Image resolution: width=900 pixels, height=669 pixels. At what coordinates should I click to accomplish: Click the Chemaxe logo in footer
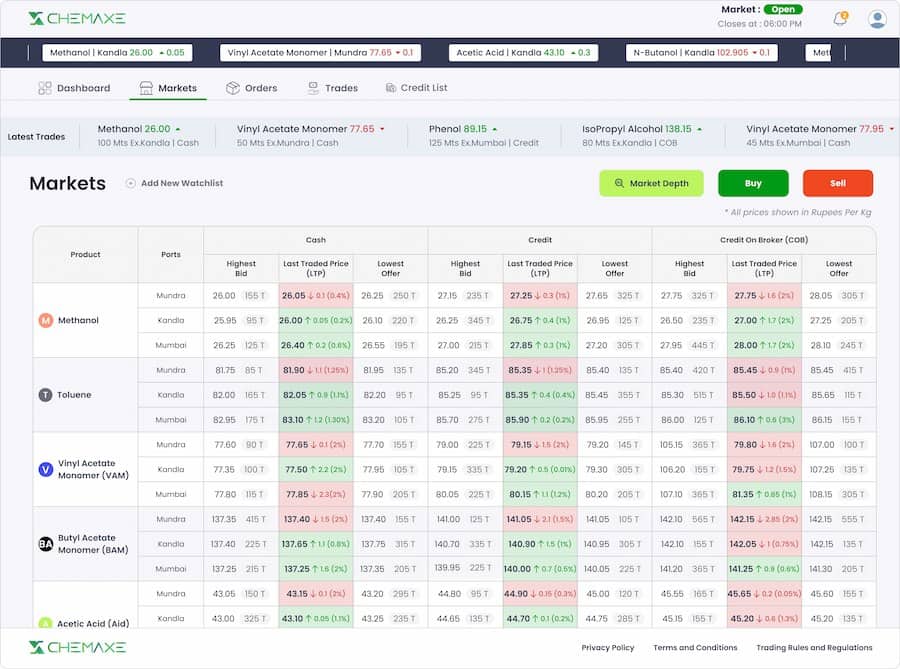(x=77, y=647)
